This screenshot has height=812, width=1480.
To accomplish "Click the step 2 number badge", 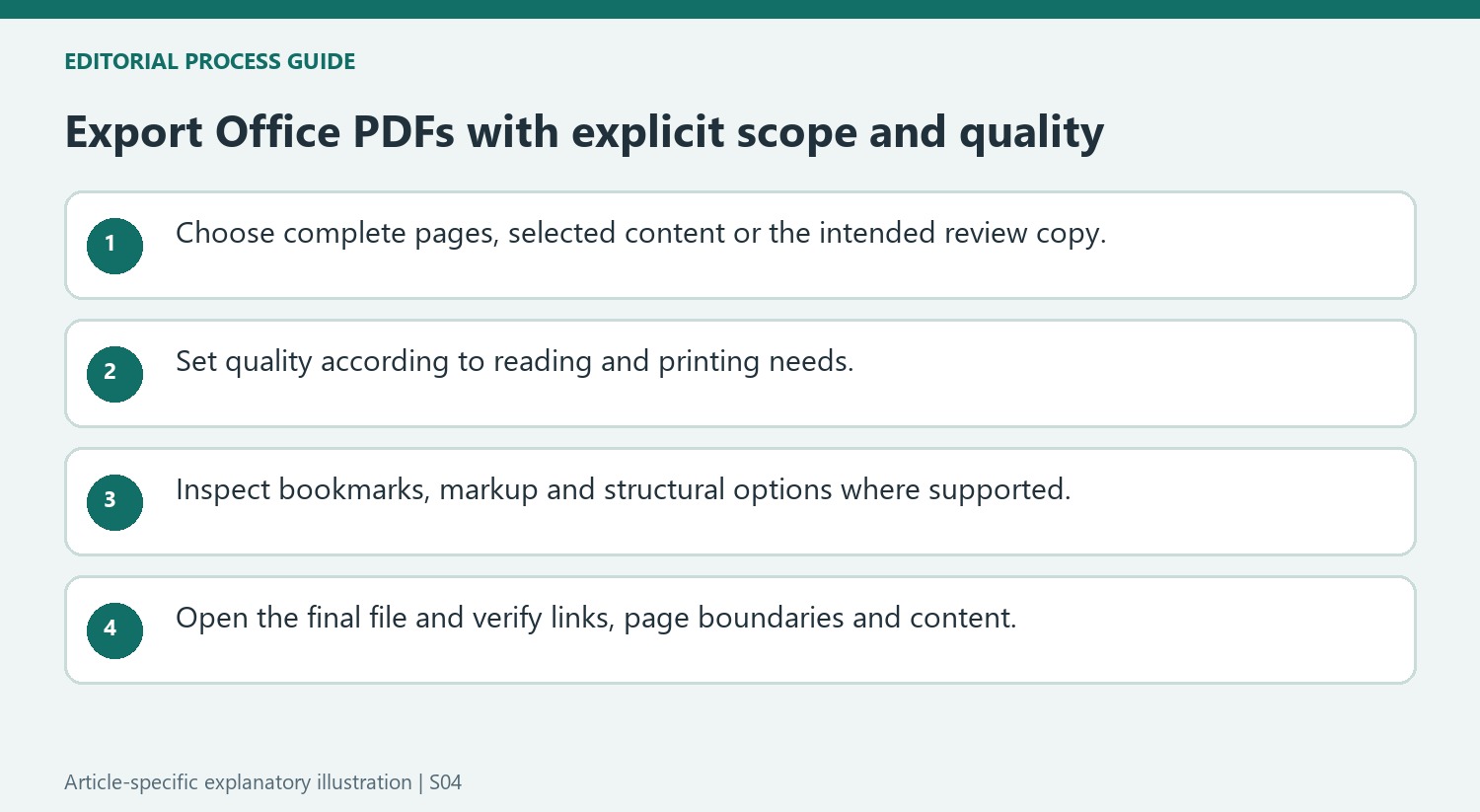I will point(114,374).
